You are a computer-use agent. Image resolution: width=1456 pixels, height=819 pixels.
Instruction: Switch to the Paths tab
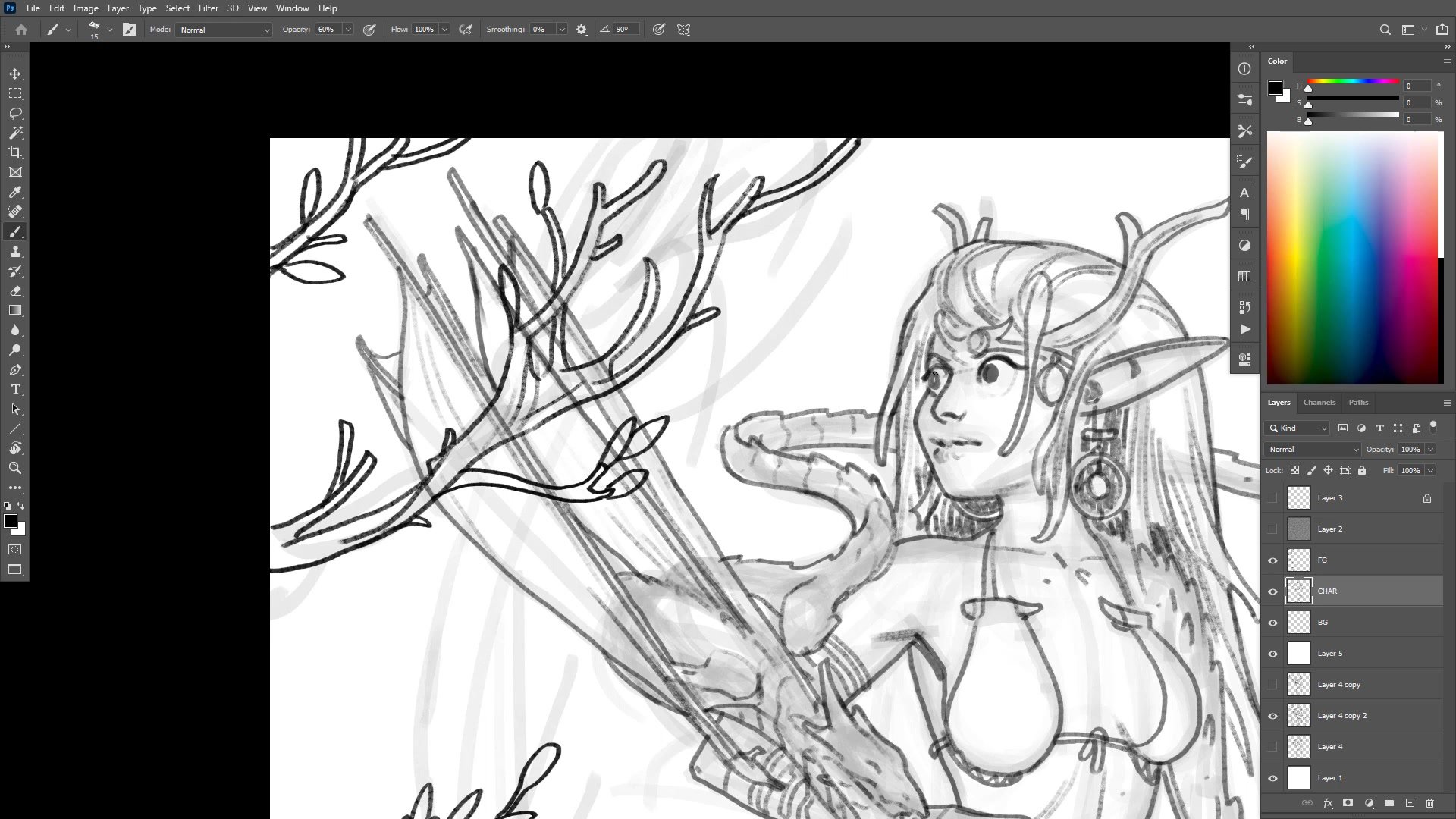[1358, 402]
